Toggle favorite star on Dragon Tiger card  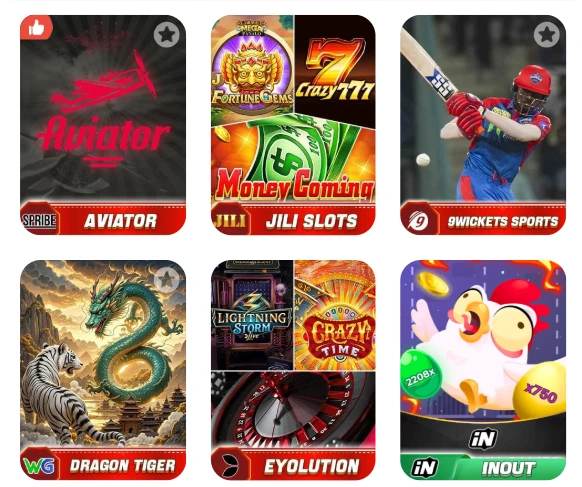click(x=166, y=280)
